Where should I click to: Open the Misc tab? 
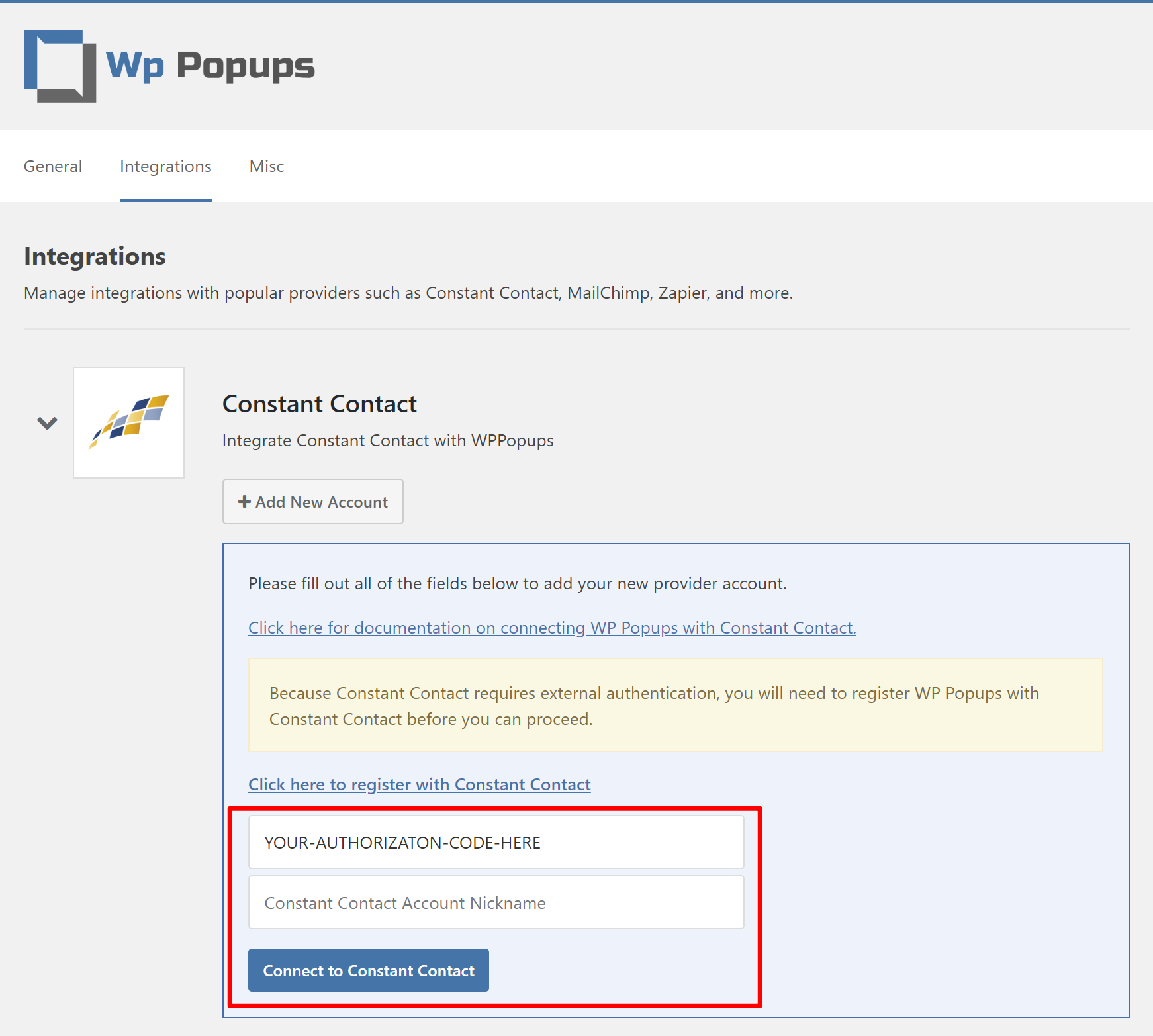267,166
